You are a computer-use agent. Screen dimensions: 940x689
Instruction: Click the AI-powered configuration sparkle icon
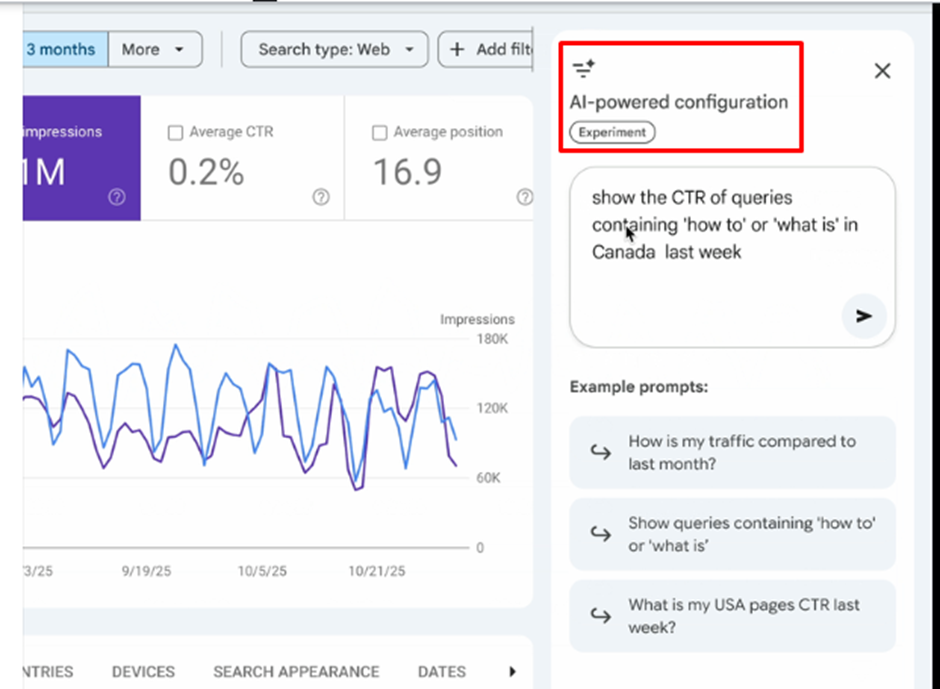click(x=583, y=68)
